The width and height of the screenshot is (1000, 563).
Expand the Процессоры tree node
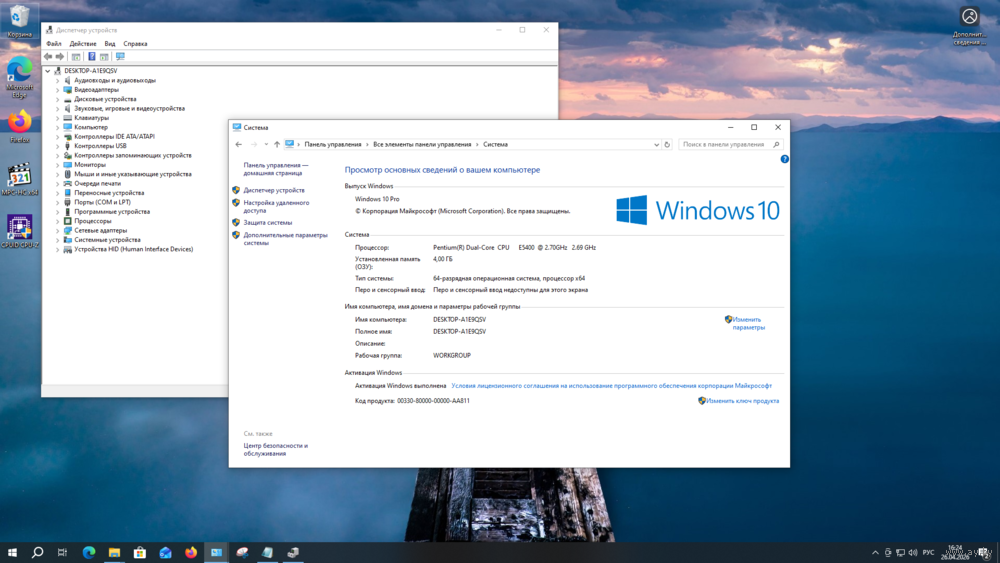(x=57, y=221)
